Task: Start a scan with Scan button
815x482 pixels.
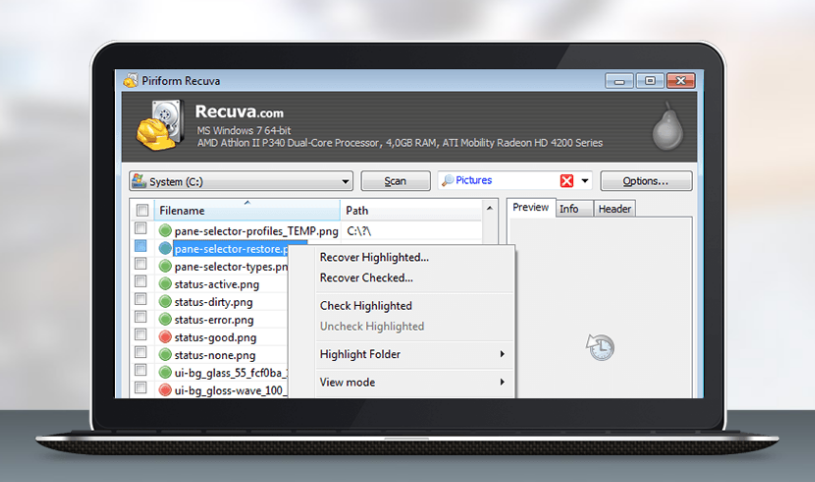Action: pos(396,181)
